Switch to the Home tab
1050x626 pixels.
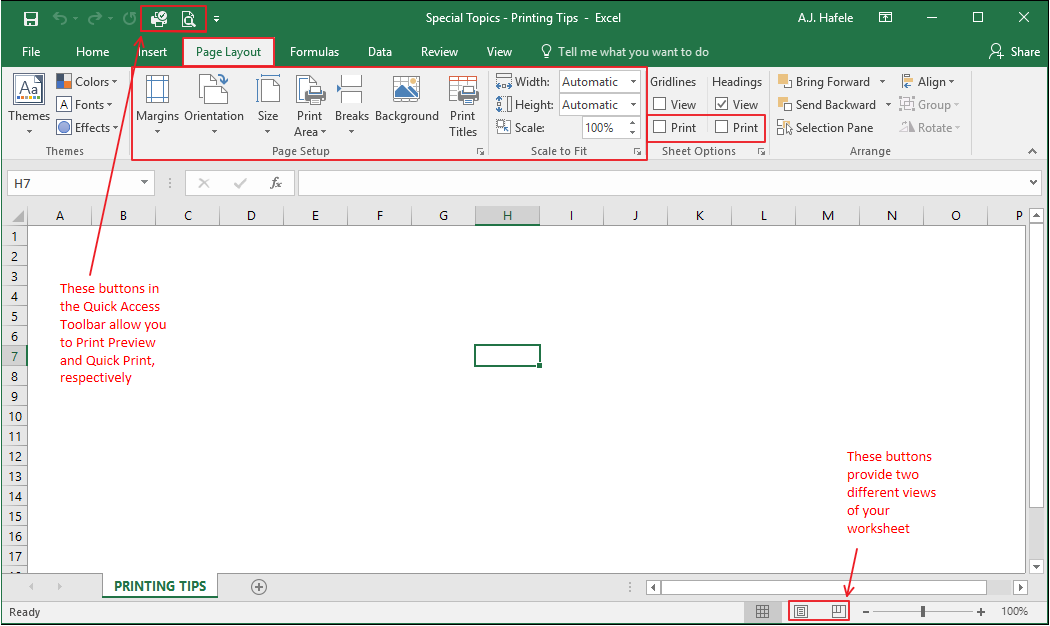pyautogui.click(x=92, y=52)
